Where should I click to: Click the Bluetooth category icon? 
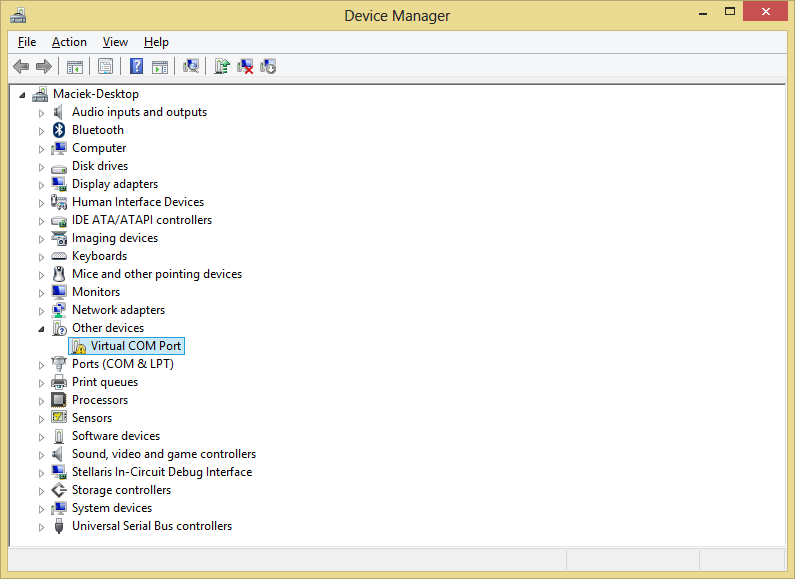coord(59,130)
